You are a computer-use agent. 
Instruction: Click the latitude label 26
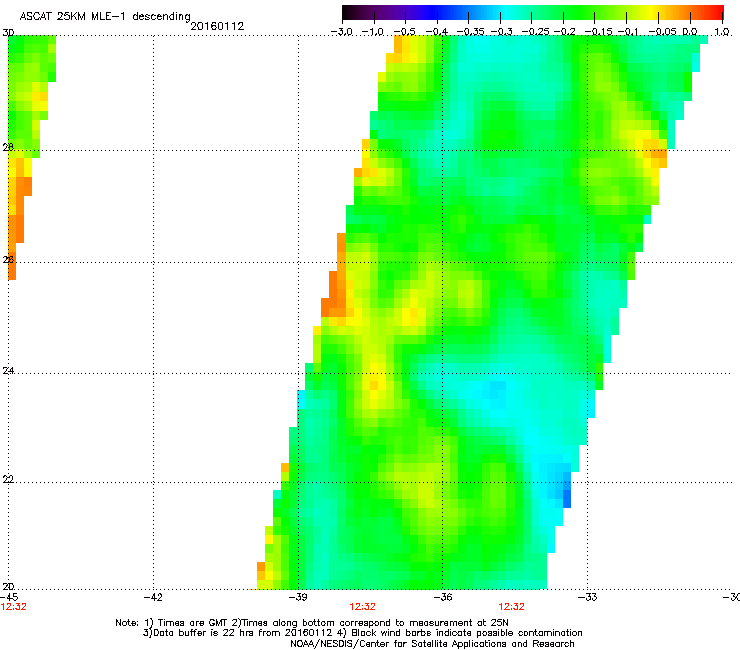click(8, 260)
